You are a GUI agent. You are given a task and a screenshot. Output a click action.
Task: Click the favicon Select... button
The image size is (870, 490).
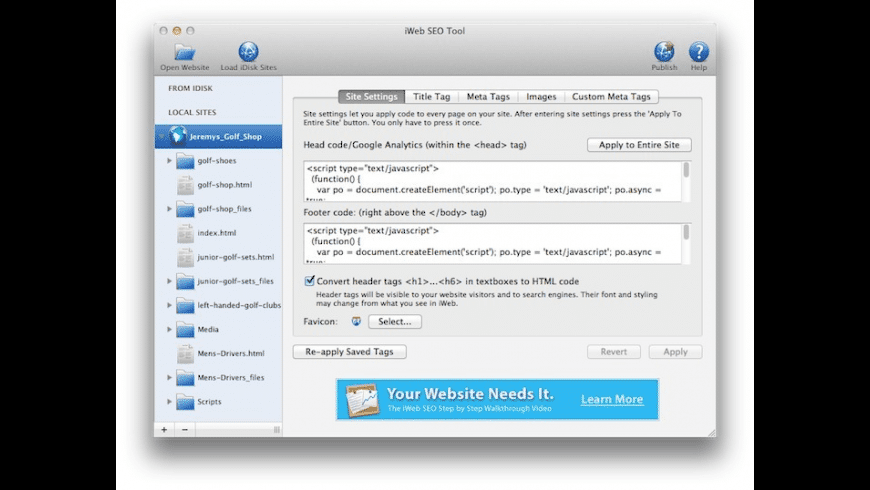[394, 321]
